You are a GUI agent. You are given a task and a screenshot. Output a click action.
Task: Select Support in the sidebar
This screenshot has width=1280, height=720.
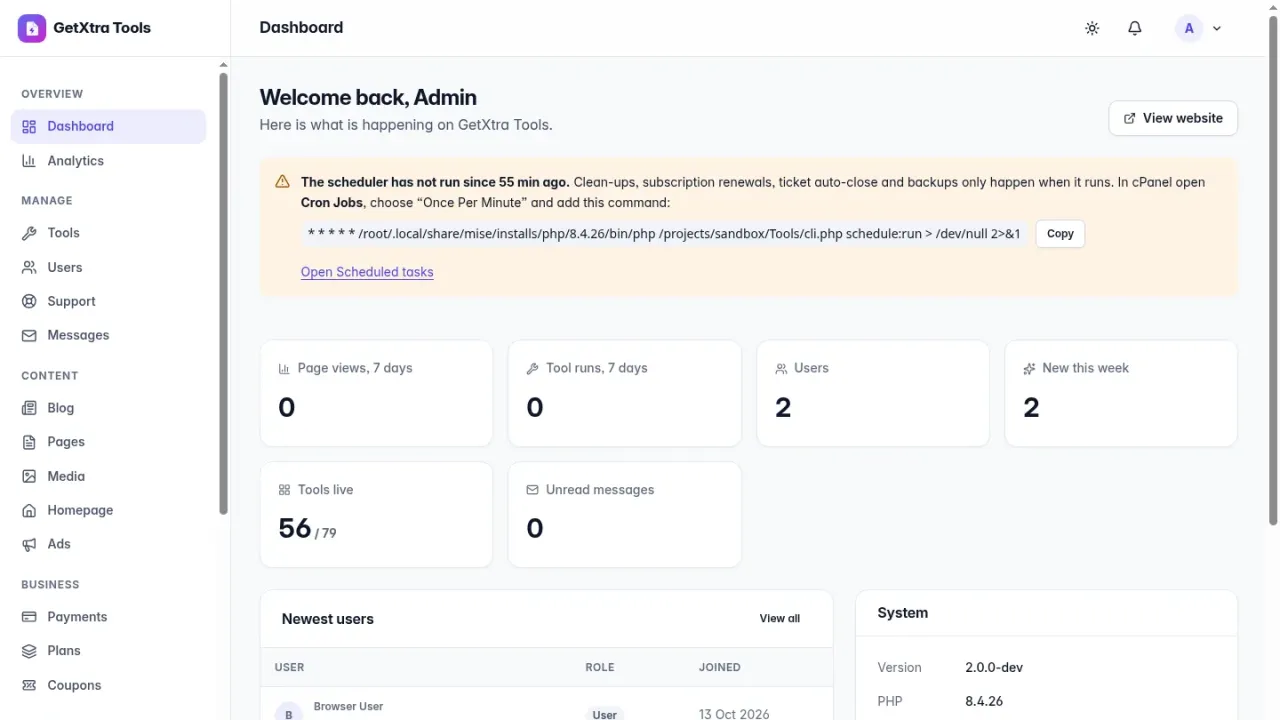point(108,301)
